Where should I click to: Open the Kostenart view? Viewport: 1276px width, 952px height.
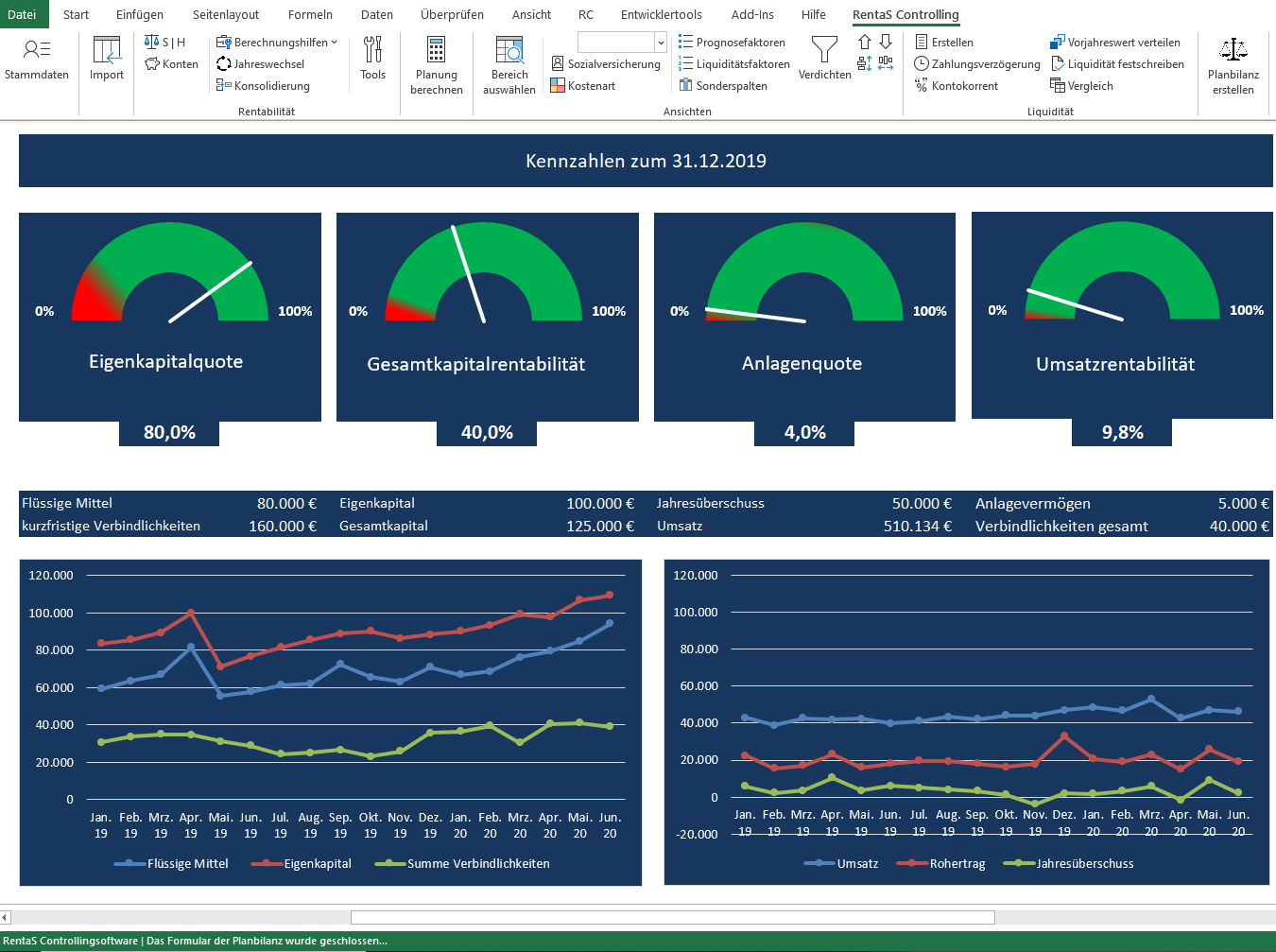pos(583,86)
